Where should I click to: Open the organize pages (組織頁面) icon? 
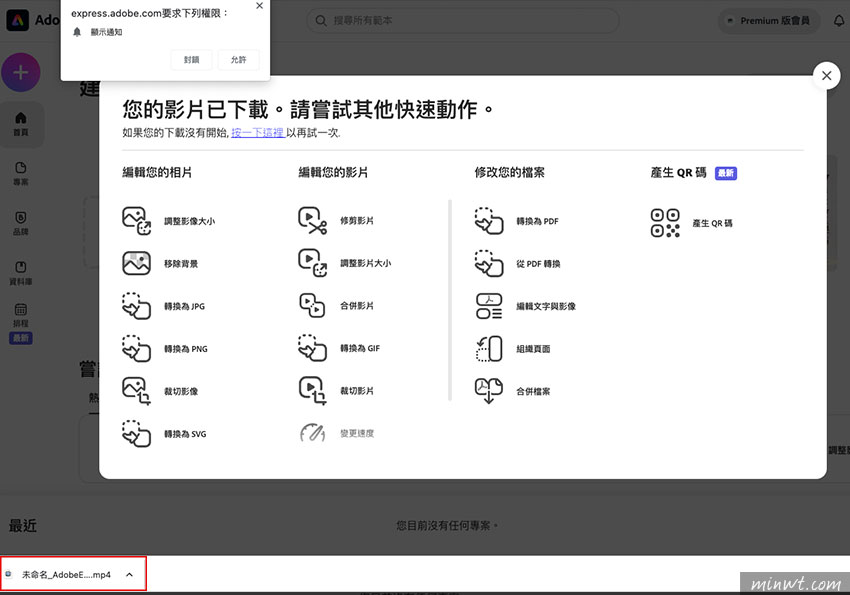489,348
